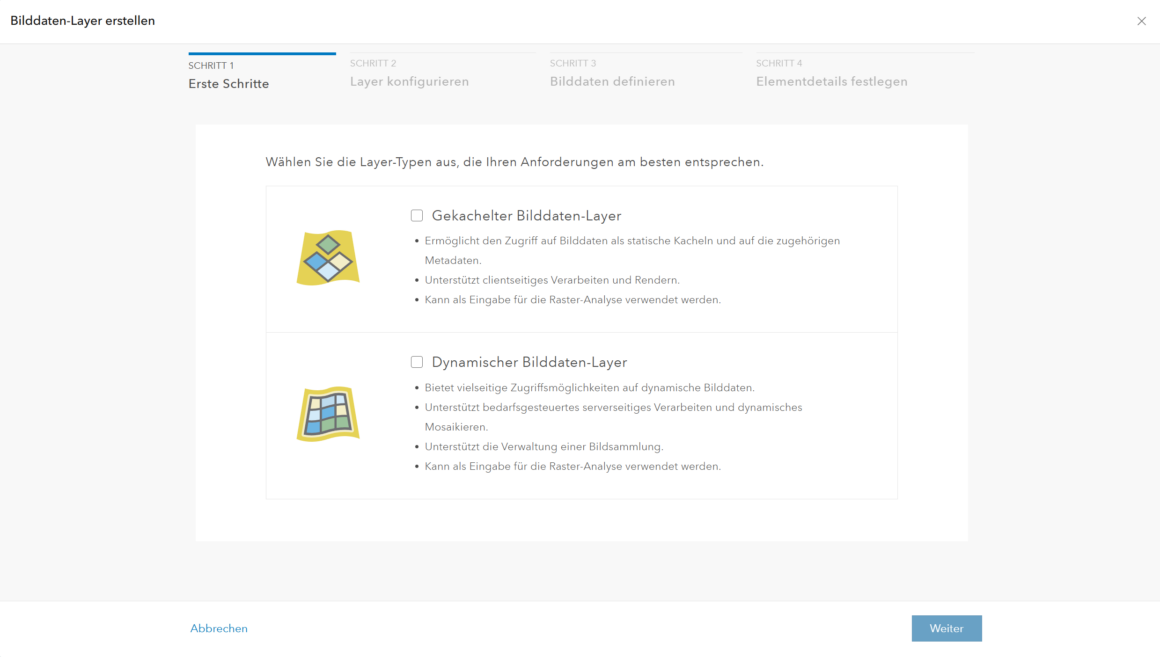1160x657 pixels.
Task: Click the vielseitige Zugriffsmöglichkeiten bullet text
Action: click(x=589, y=387)
